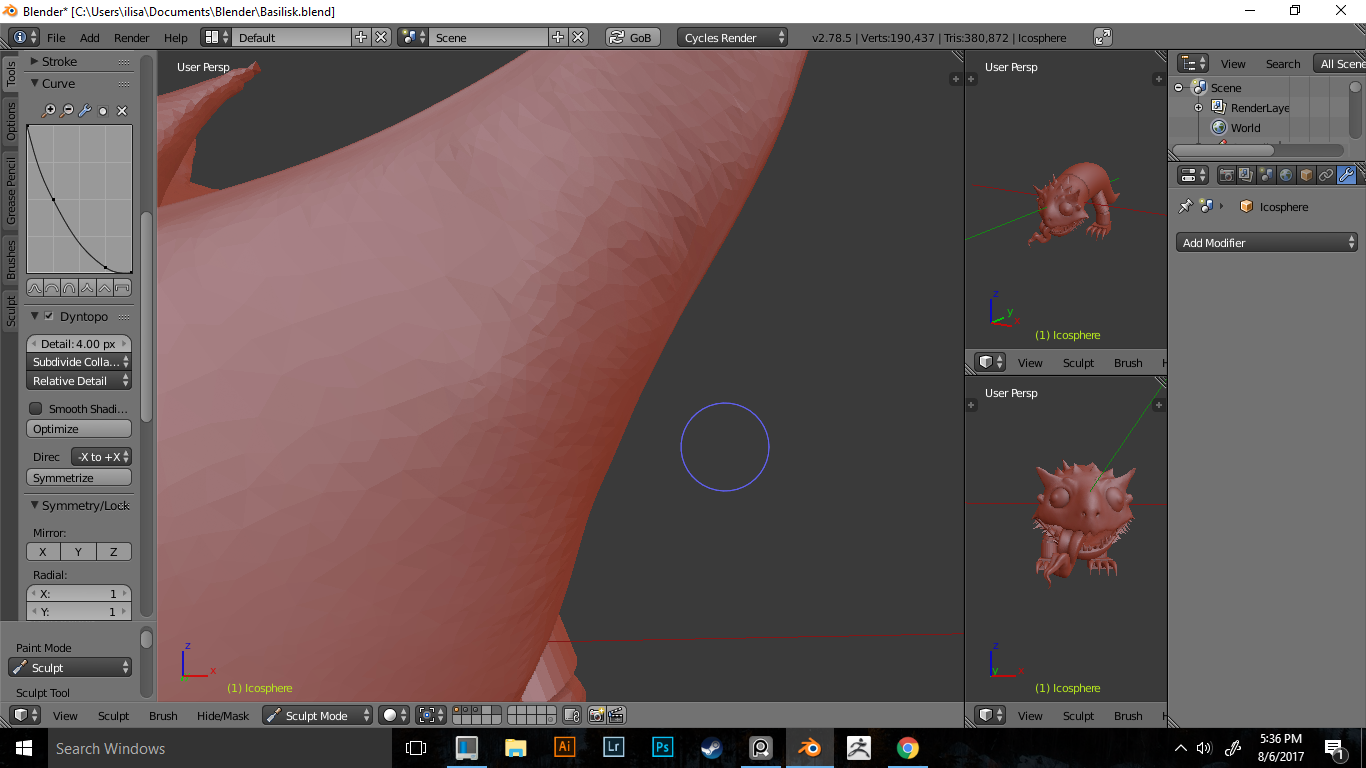Image resolution: width=1366 pixels, height=768 pixels.
Task: Open Render Layers properties tab
Action: click(x=1246, y=175)
